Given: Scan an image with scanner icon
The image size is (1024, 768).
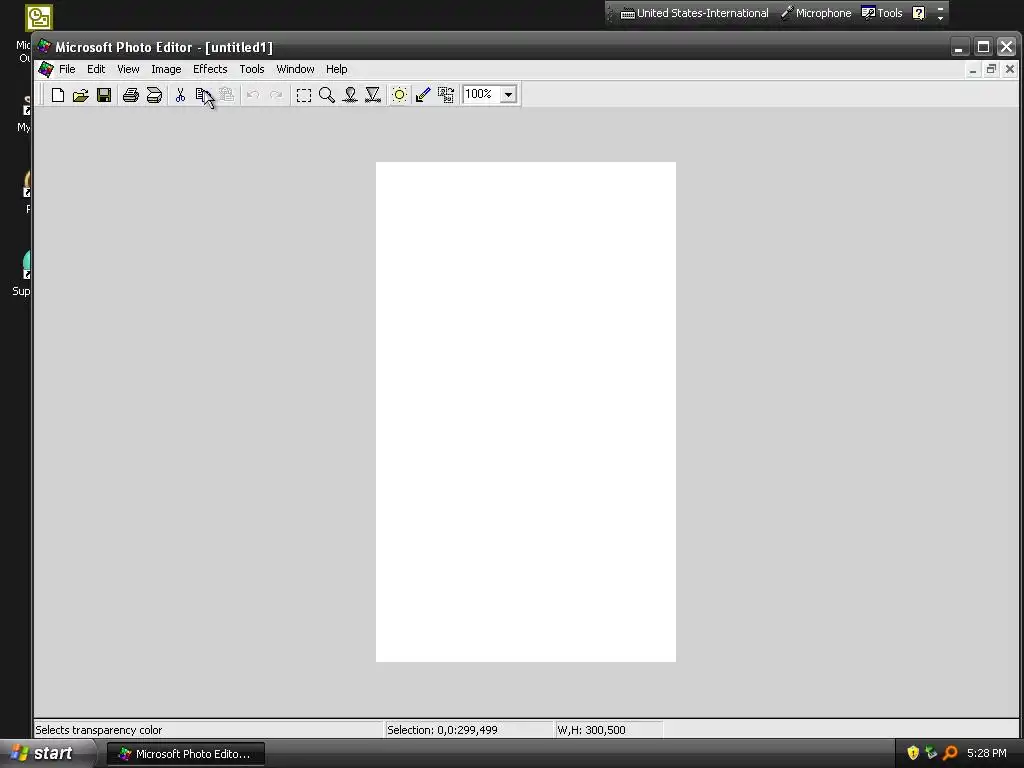Looking at the screenshot, I should pos(154,95).
